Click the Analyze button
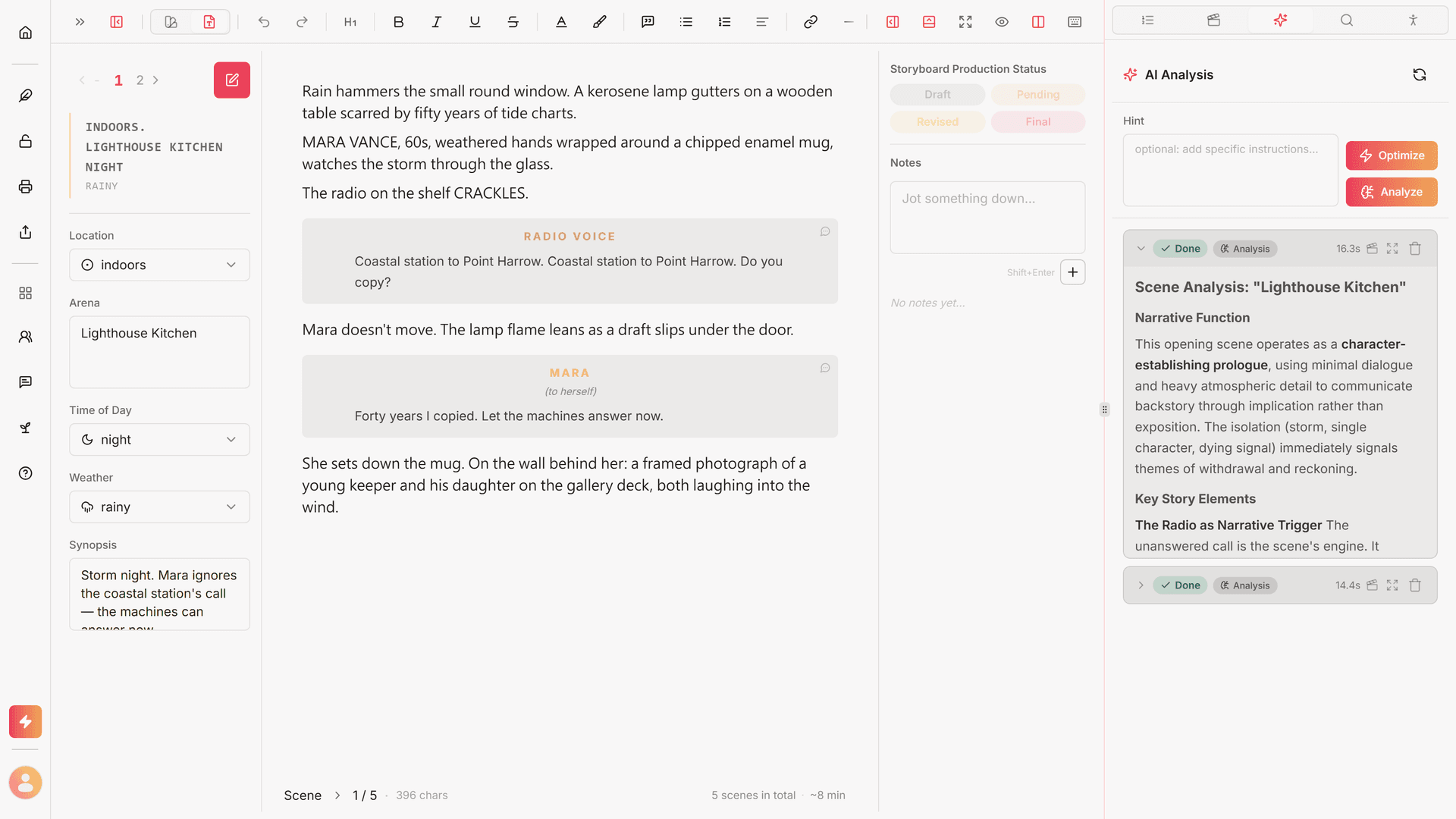 tap(1392, 192)
